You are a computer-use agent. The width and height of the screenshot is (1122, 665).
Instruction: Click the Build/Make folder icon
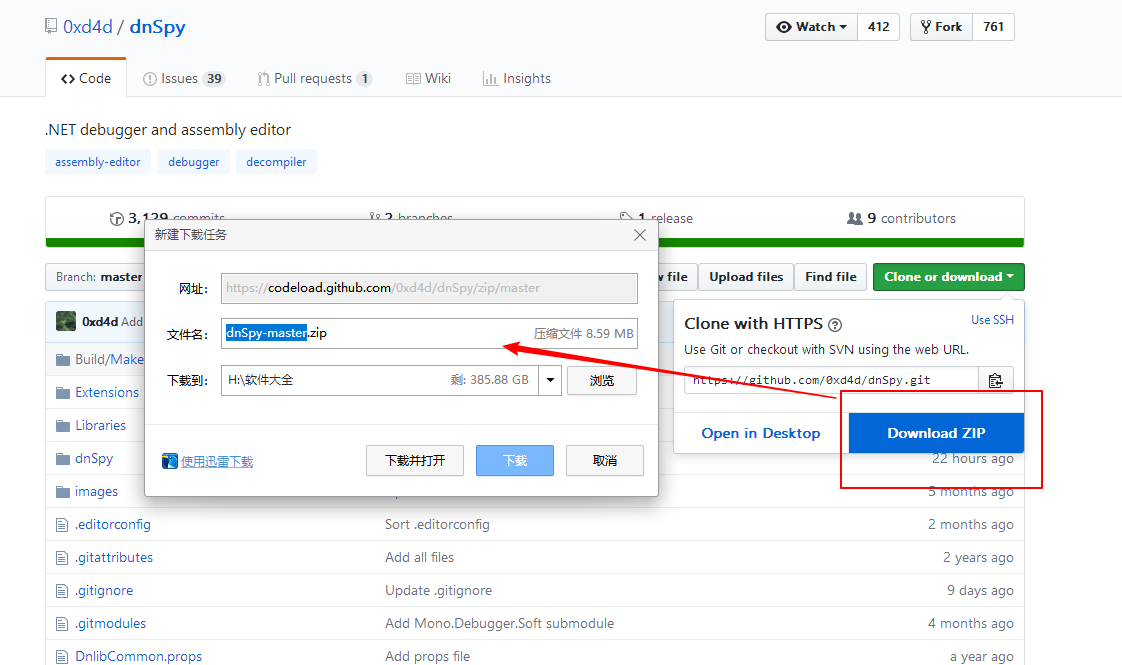coord(63,359)
